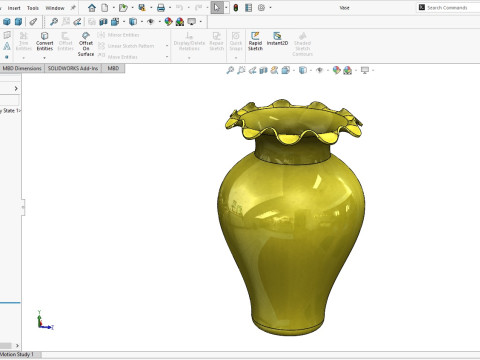
Task: Click Apply Scene in the second-row toolbar
Action: [180, 22]
